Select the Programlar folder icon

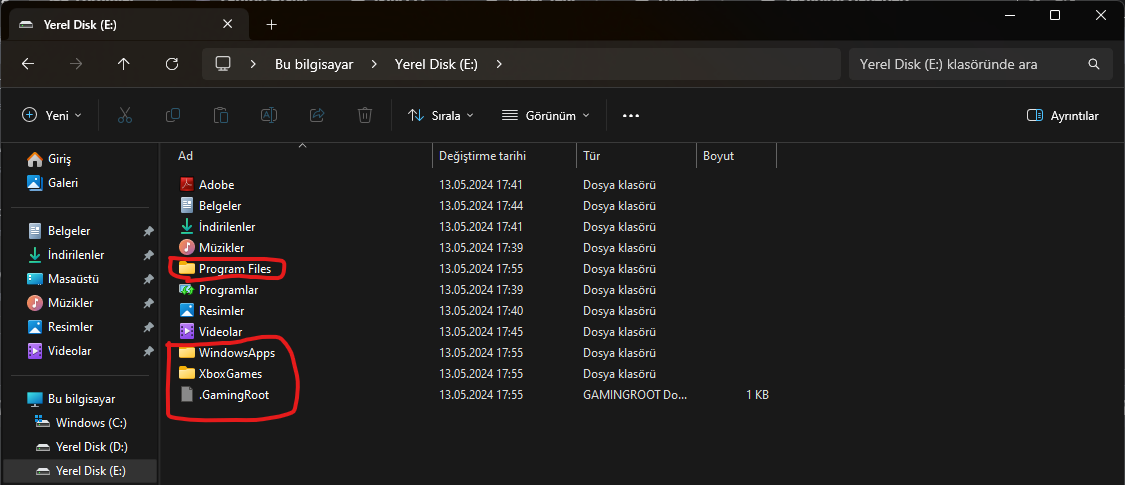(187, 290)
